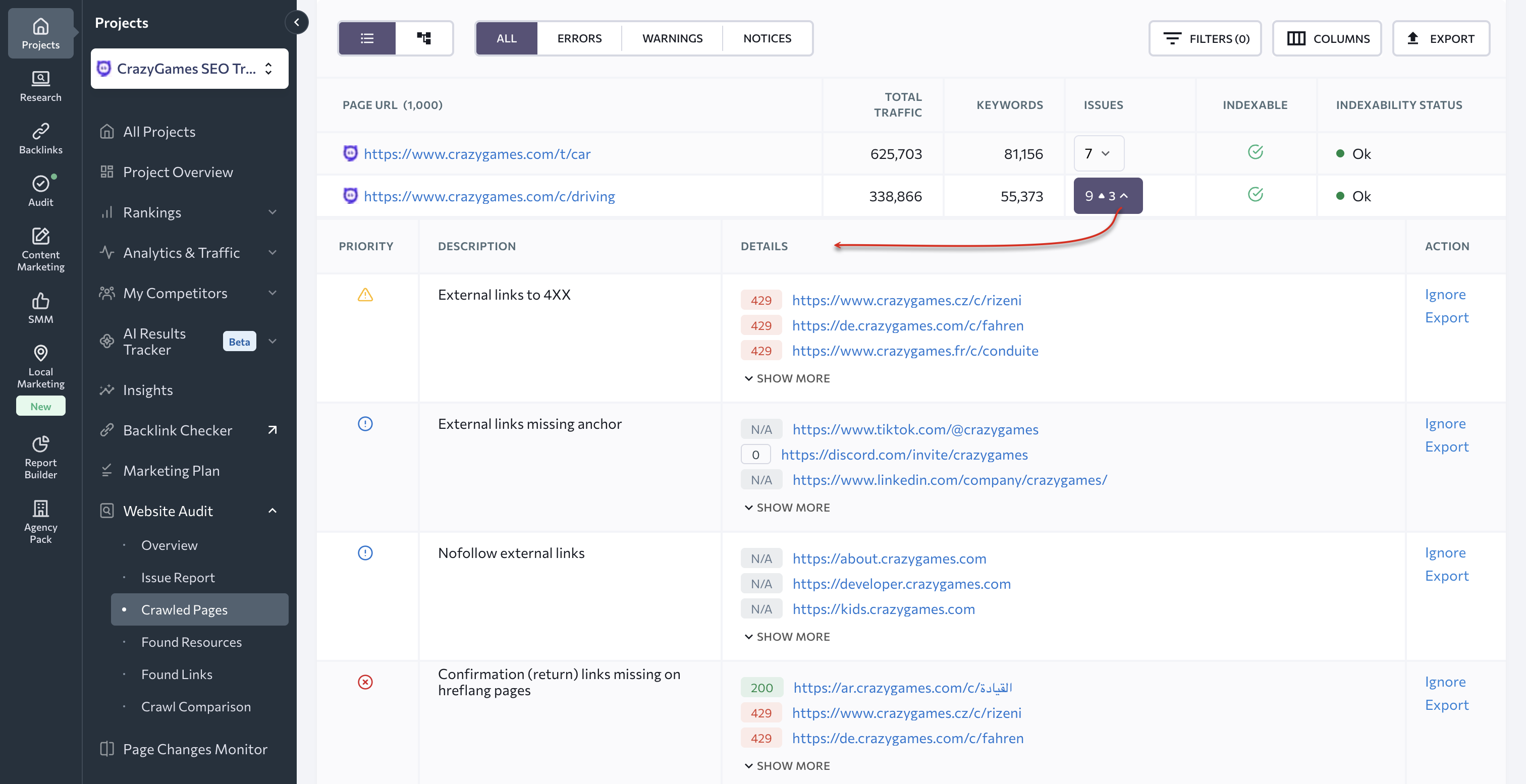Click info icon for Nofollow external links

pos(365,553)
